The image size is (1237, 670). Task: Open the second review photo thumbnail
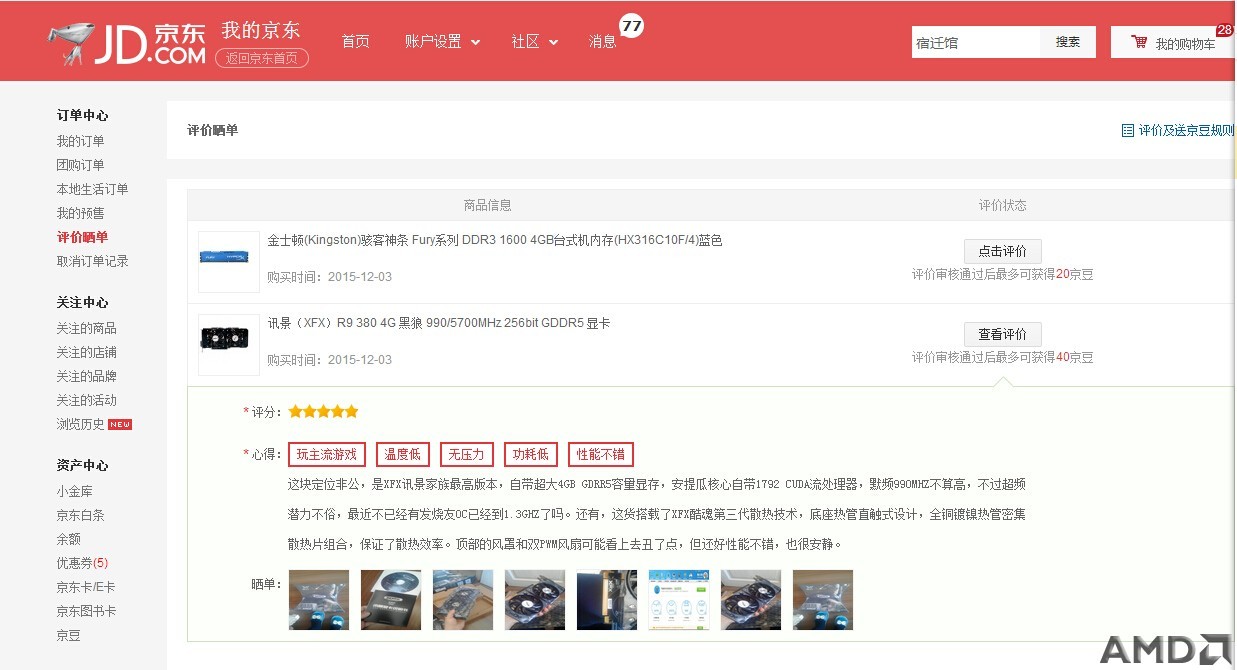[391, 600]
